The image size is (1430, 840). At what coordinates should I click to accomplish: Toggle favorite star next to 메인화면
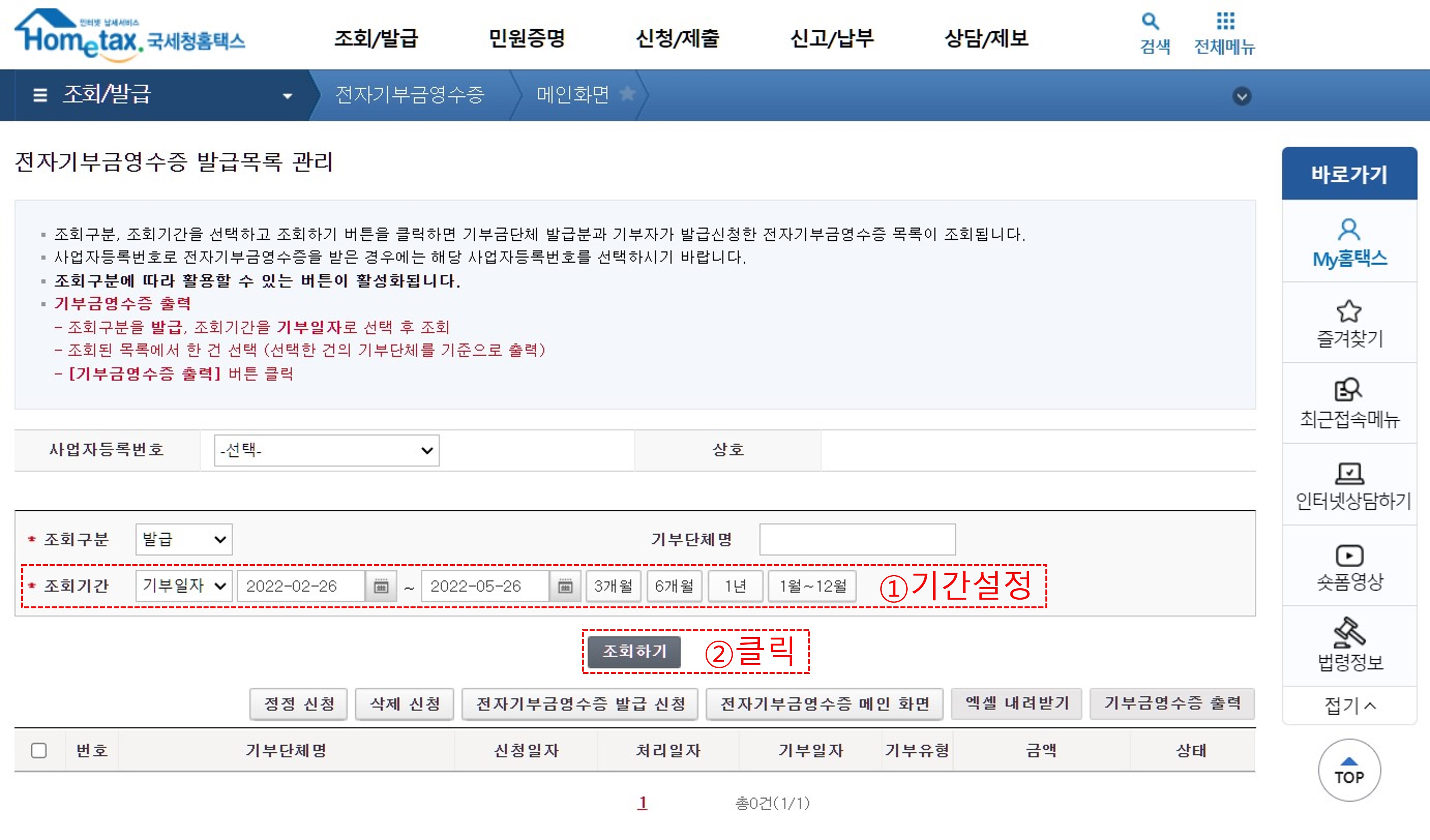[x=628, y=94]
